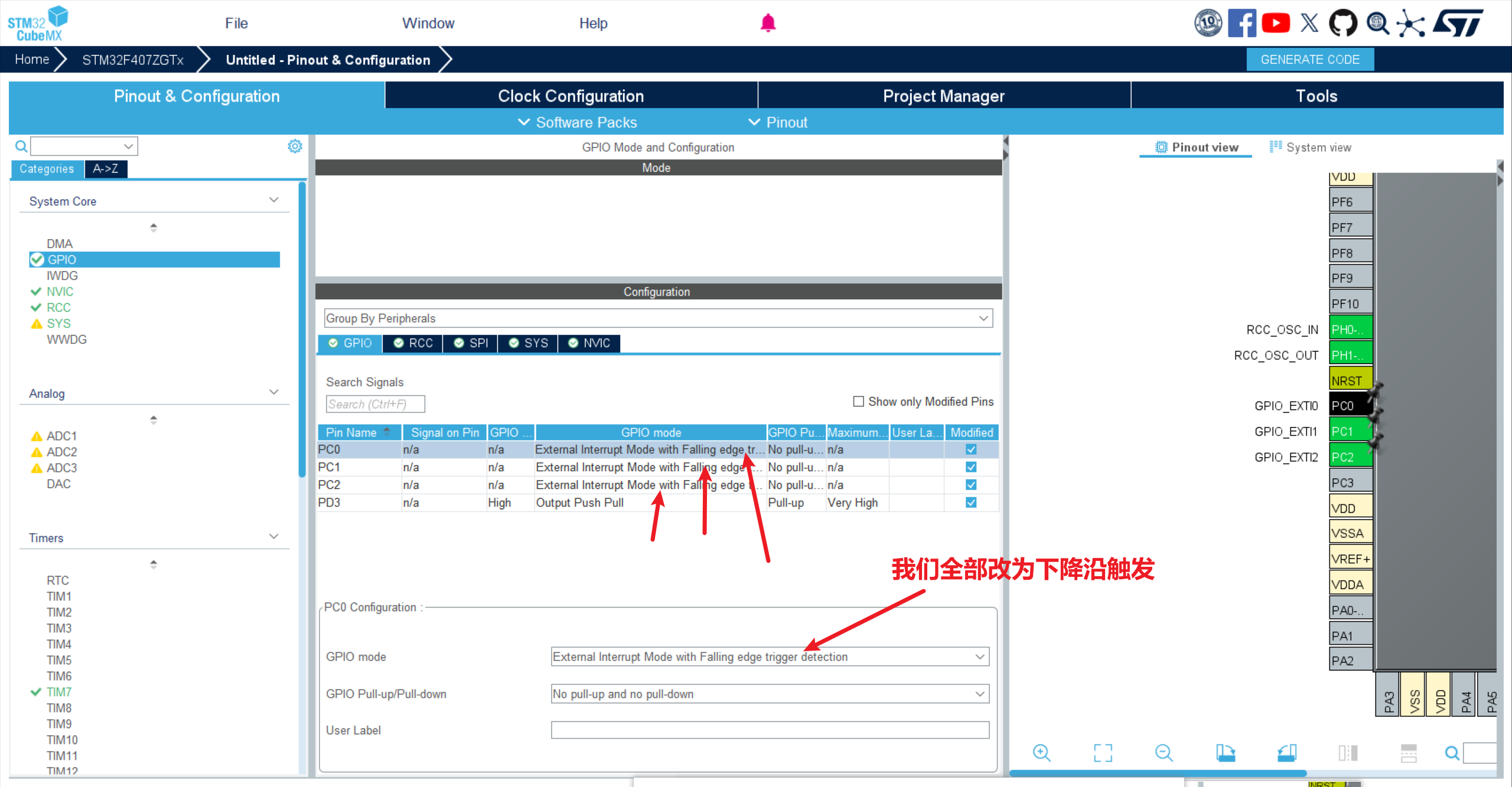This screenshot has width=1512, height=787.
Task: Switch to System view
Action: (1311, 148)
